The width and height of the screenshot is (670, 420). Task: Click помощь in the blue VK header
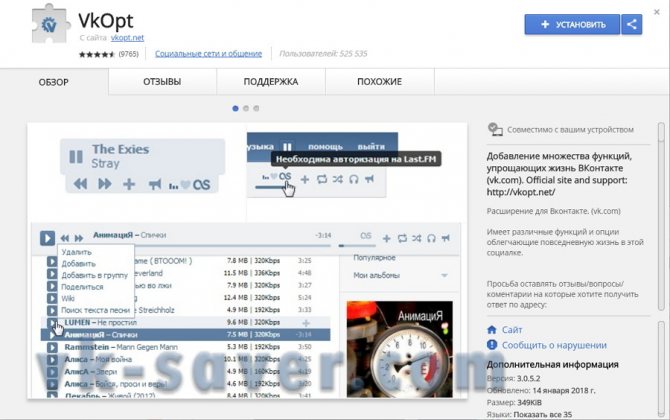pos(325,147)
